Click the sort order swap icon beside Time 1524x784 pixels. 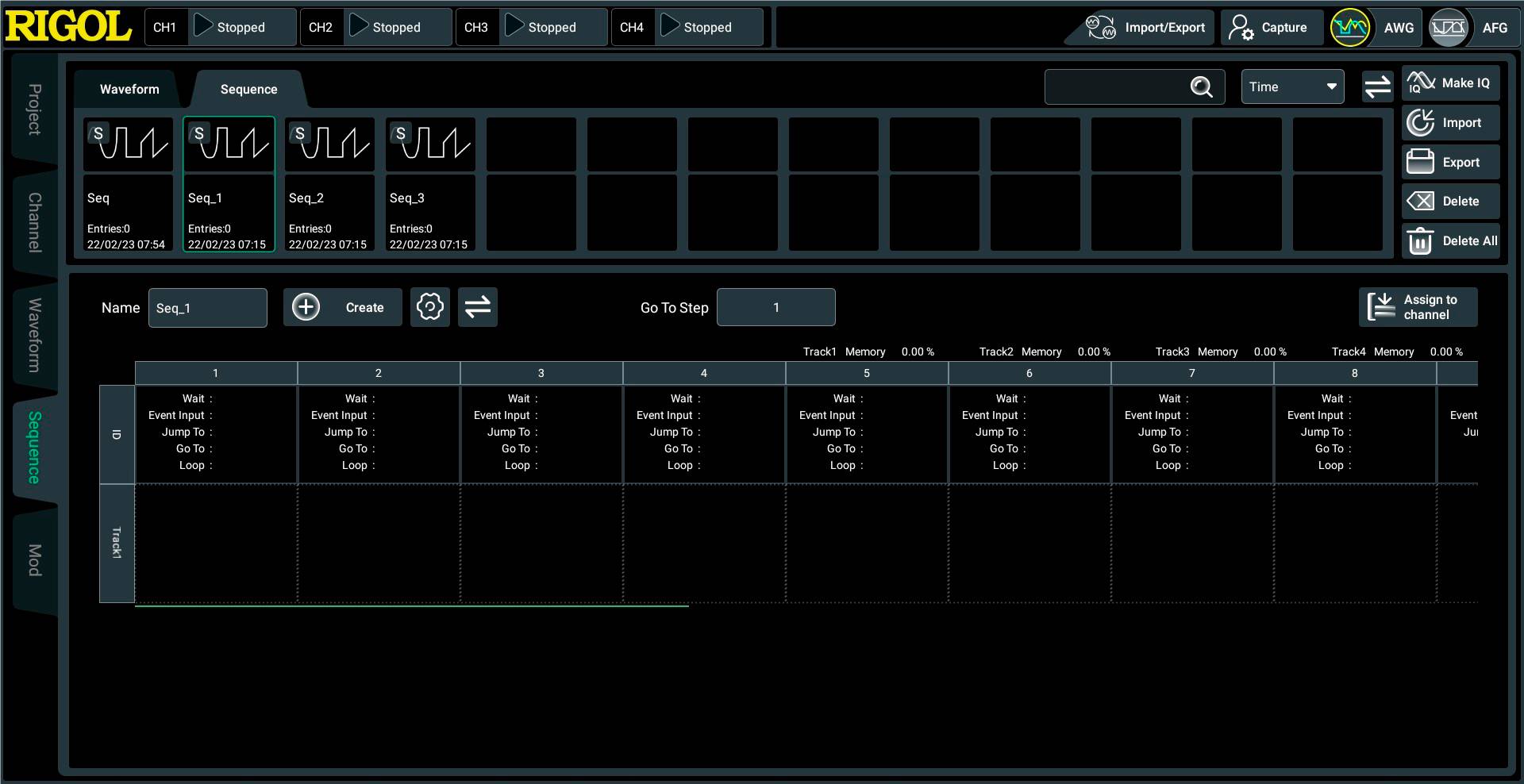point(1377,87)
